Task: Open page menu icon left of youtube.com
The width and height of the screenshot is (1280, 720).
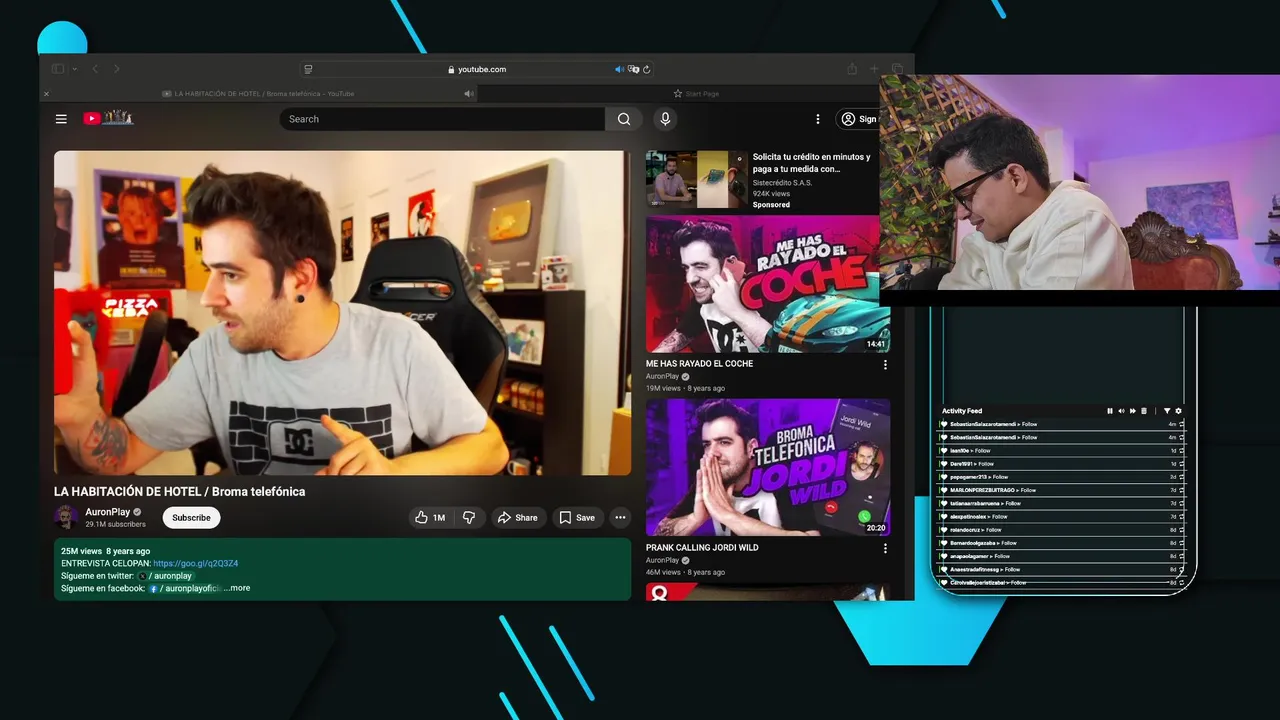Action: pos(308,69)
